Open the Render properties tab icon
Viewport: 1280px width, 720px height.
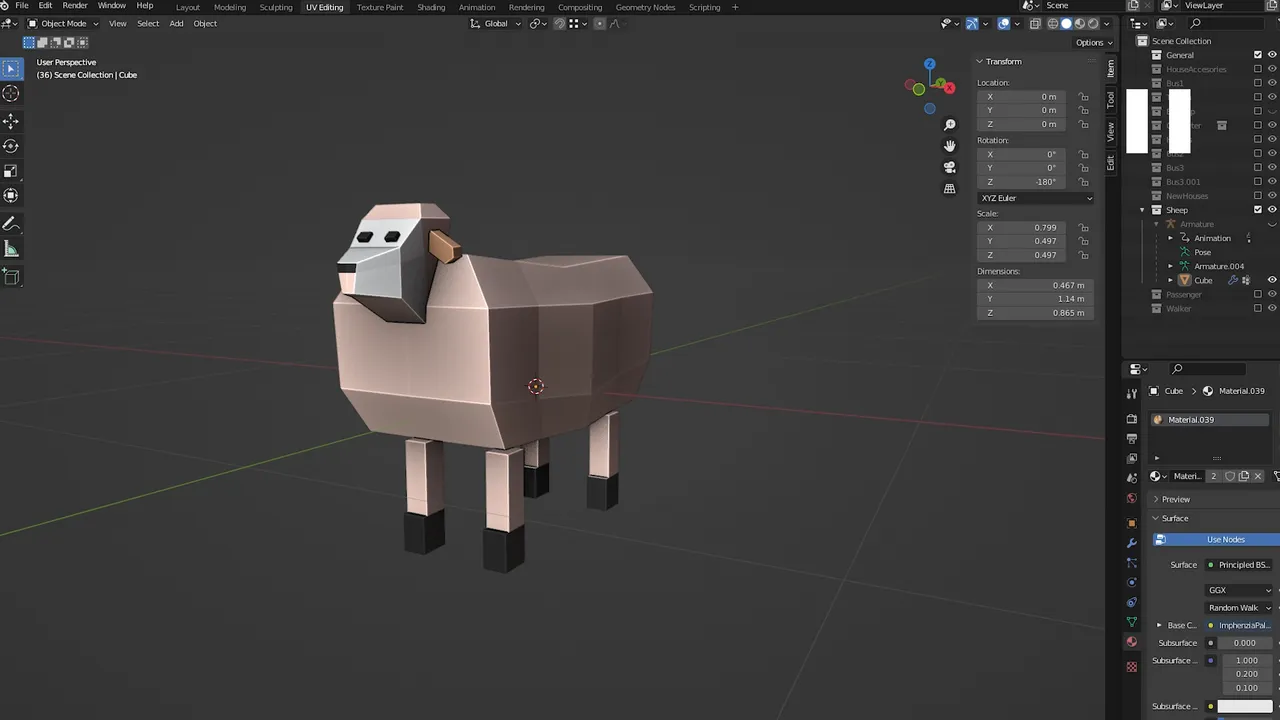(x=1132, y=419)
